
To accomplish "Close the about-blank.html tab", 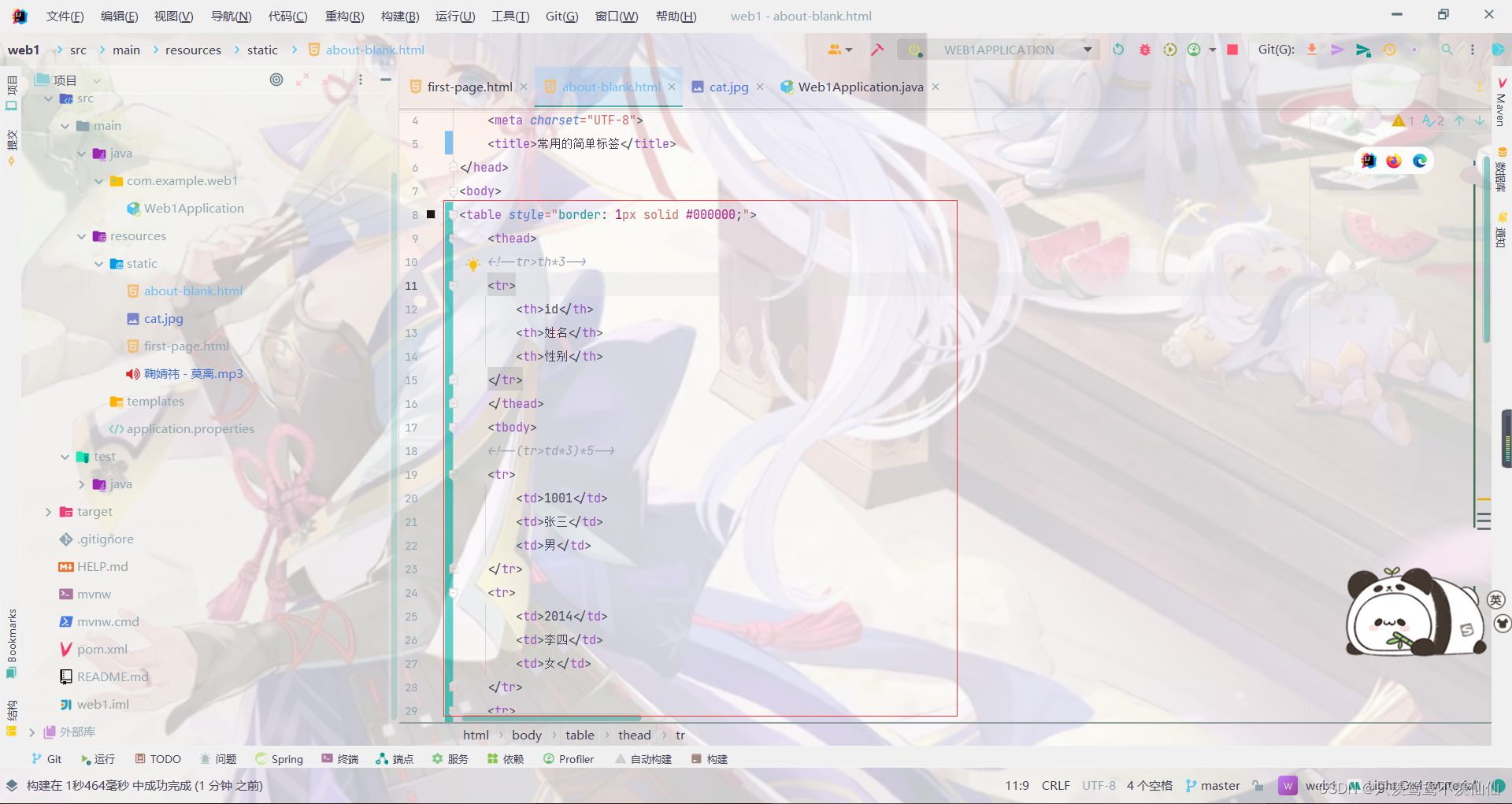I will (672, 87).
